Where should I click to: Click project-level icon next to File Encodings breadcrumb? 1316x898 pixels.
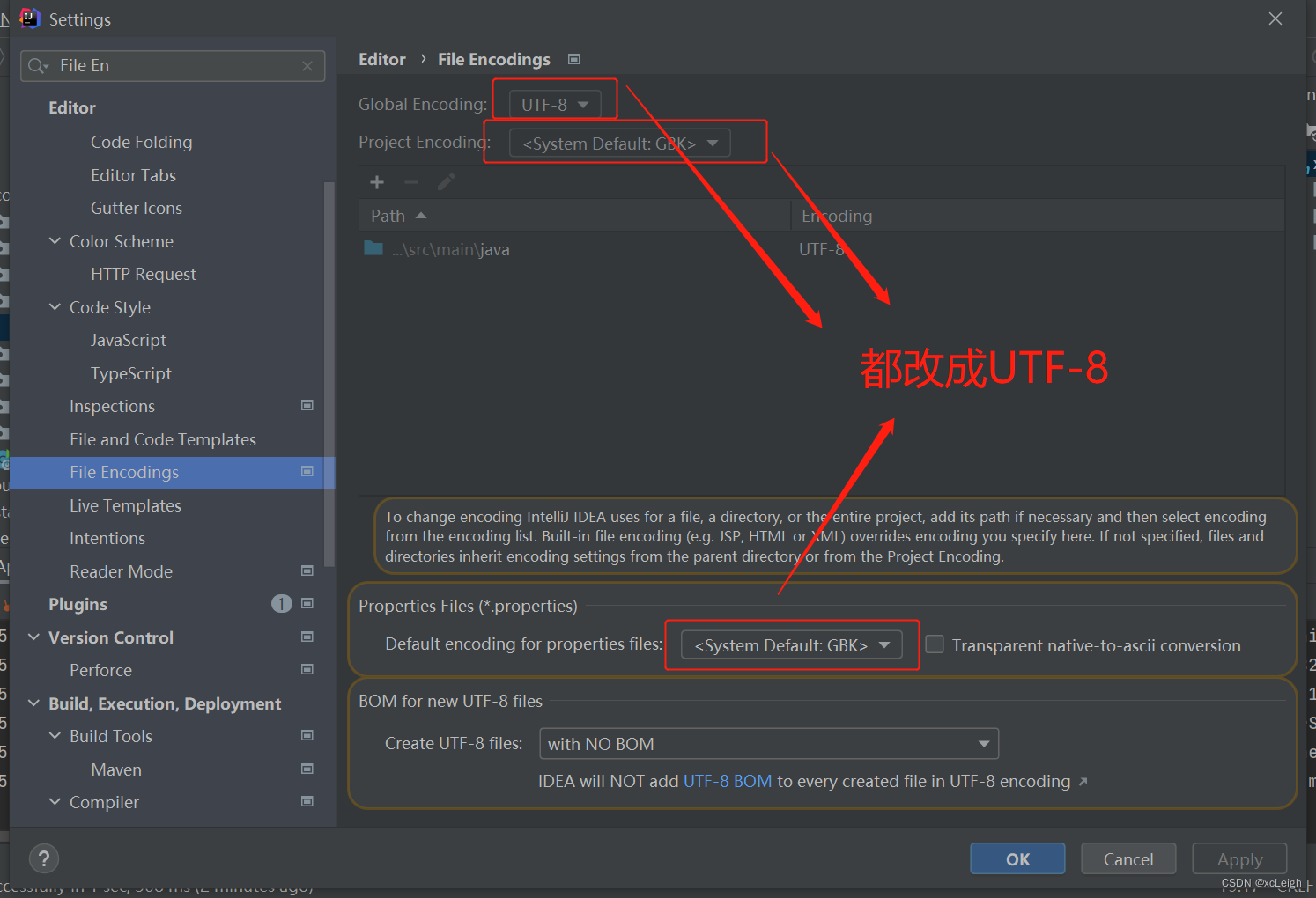point(574,59)
